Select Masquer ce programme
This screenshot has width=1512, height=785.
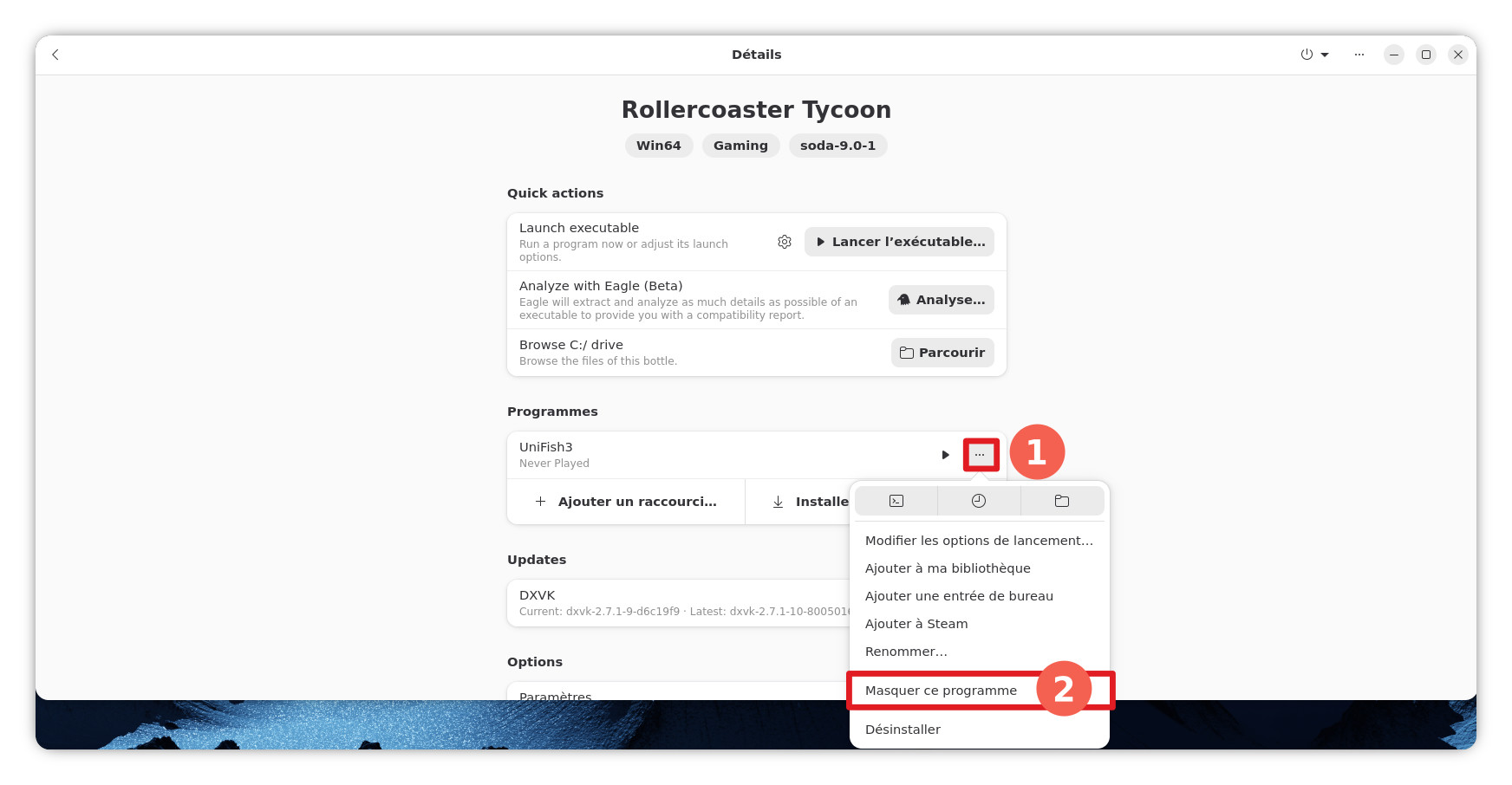click(x=941, y=691)
